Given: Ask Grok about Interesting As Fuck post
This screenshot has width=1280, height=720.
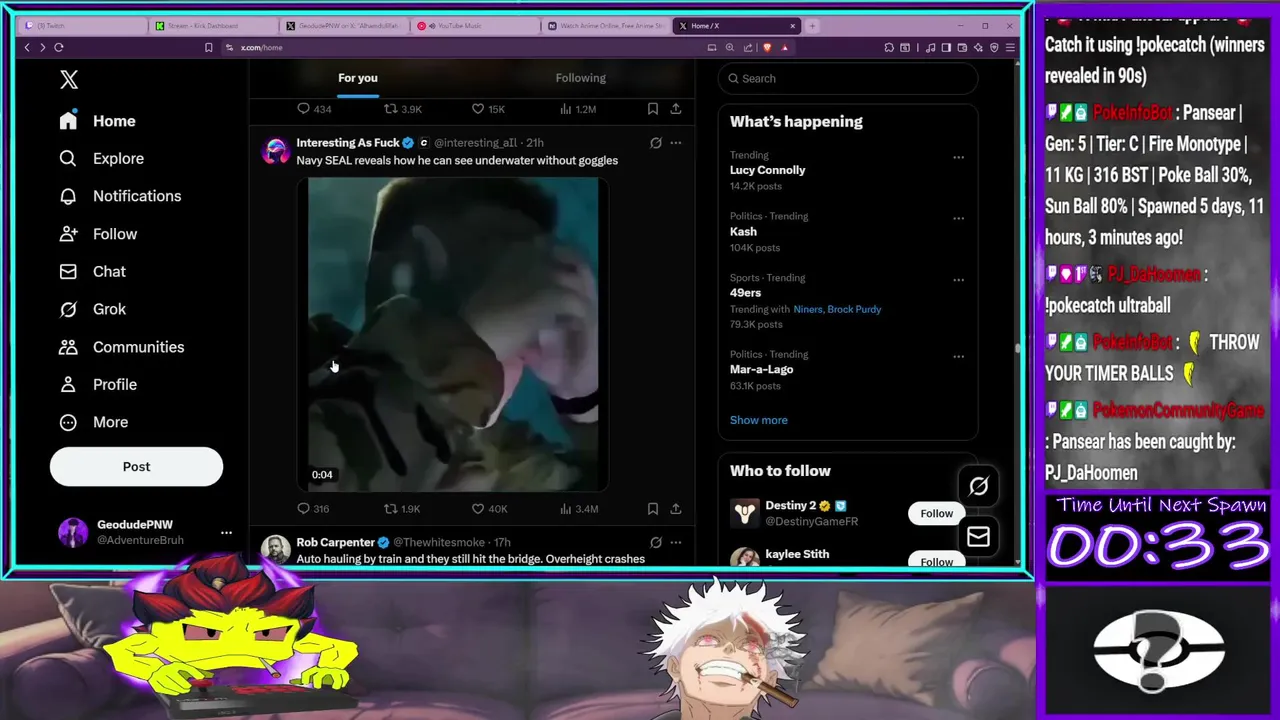Looking at the screenshot, I should click(x=656, y=143).
